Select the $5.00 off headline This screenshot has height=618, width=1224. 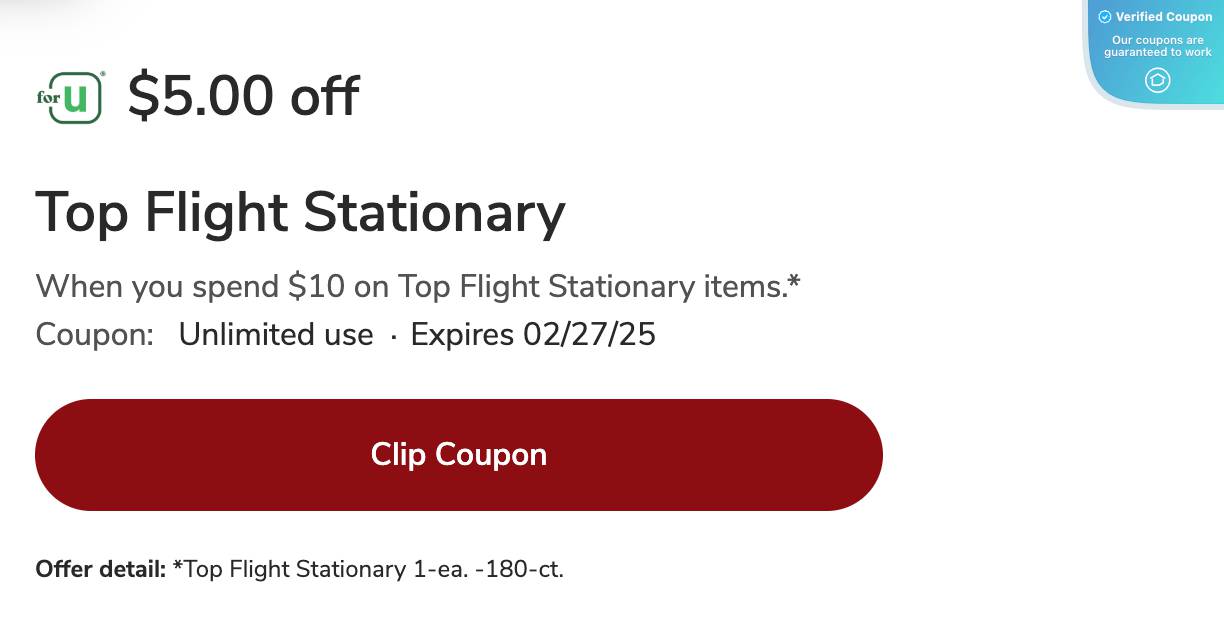[243, 95]
